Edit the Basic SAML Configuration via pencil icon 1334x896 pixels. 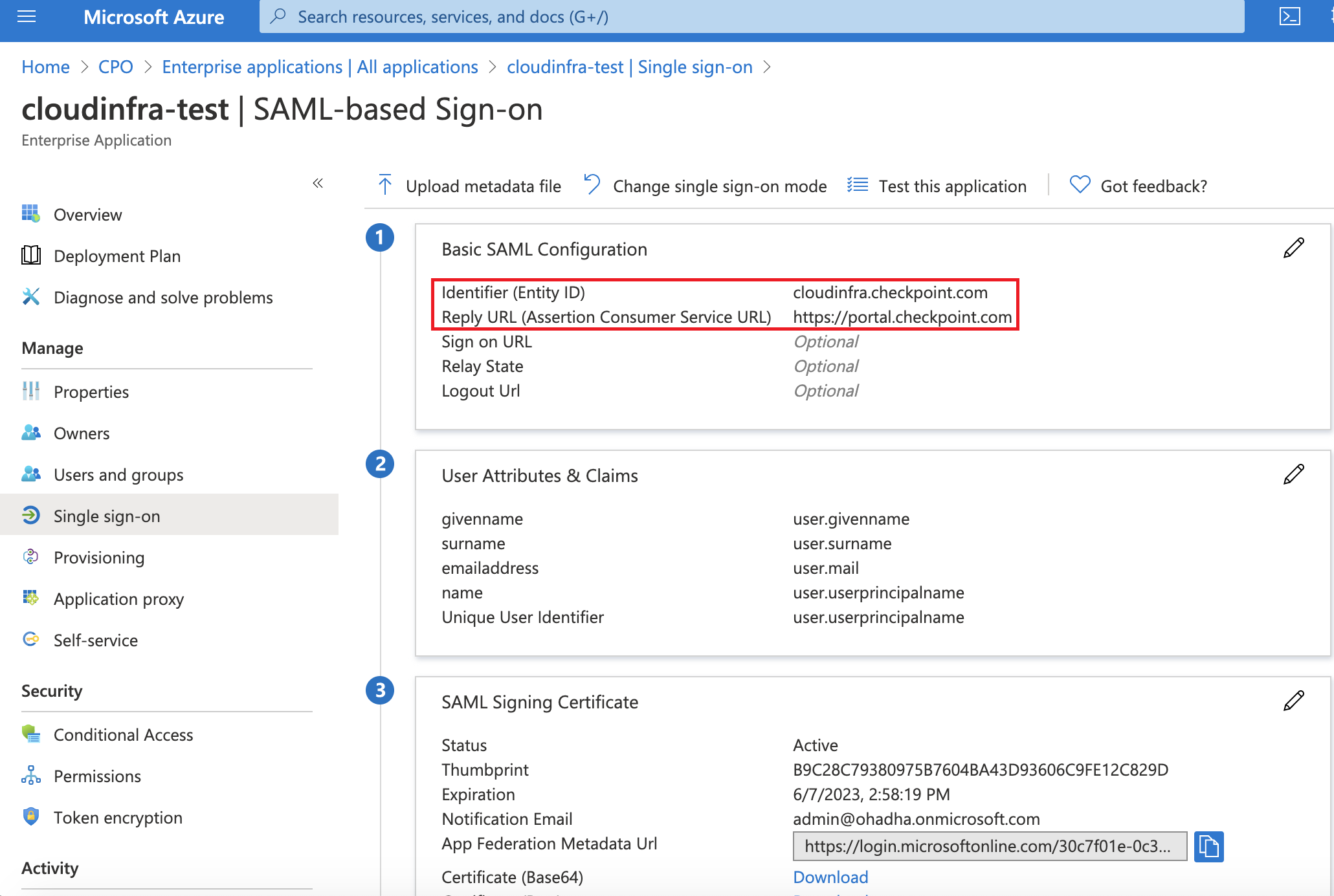tap(1293, 248)
